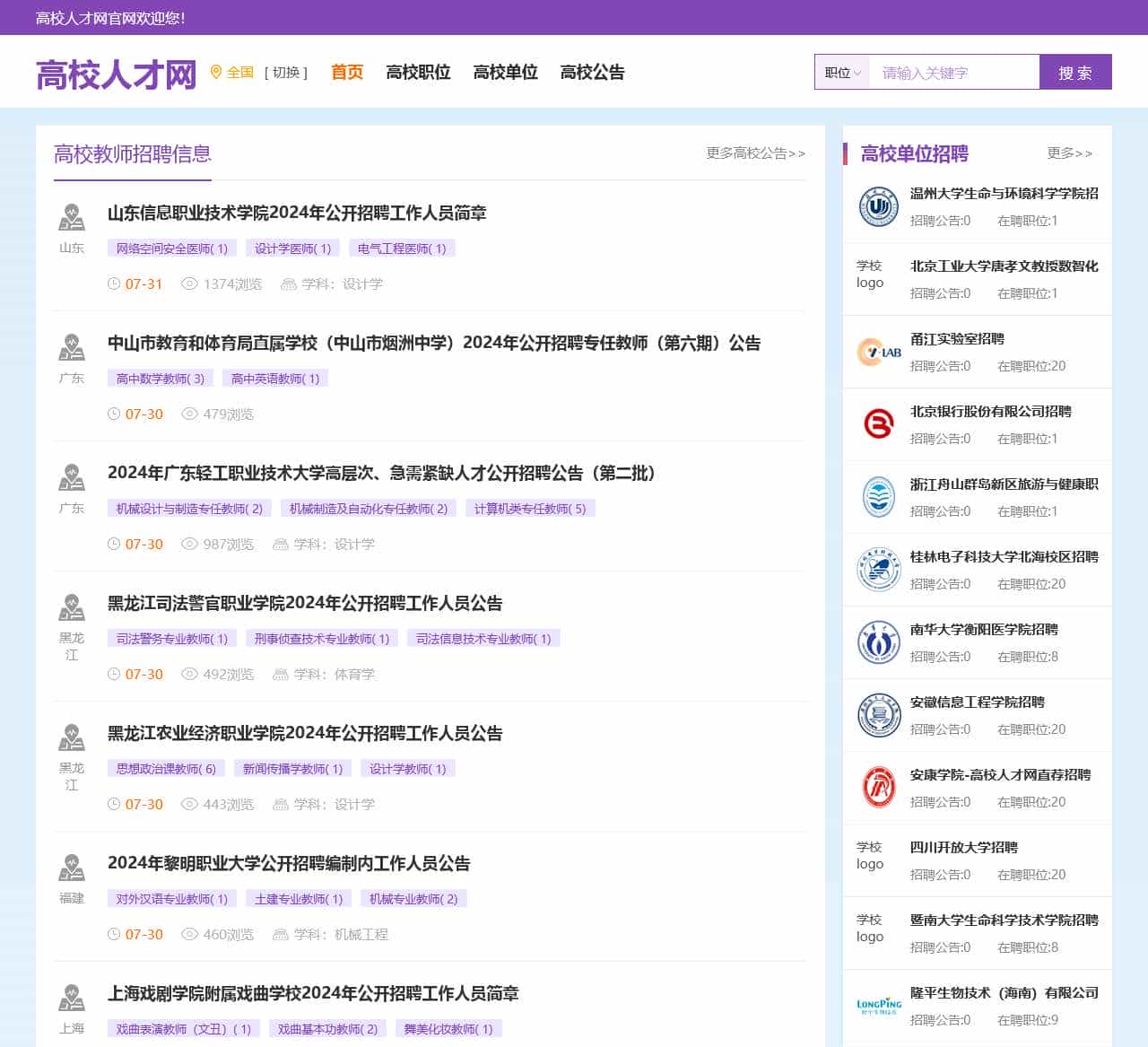Viewport: 1148px width, 1047px height.
Task: Focus the 请输入关键字 search field
Action: [953, 73]
